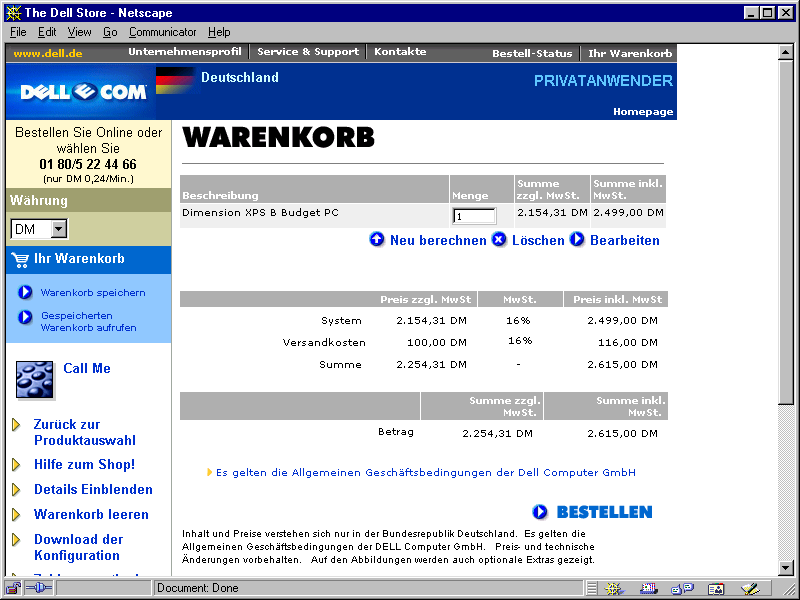Click the 'Document: Done' status text

pyautogui.click(x=197, y=588)
